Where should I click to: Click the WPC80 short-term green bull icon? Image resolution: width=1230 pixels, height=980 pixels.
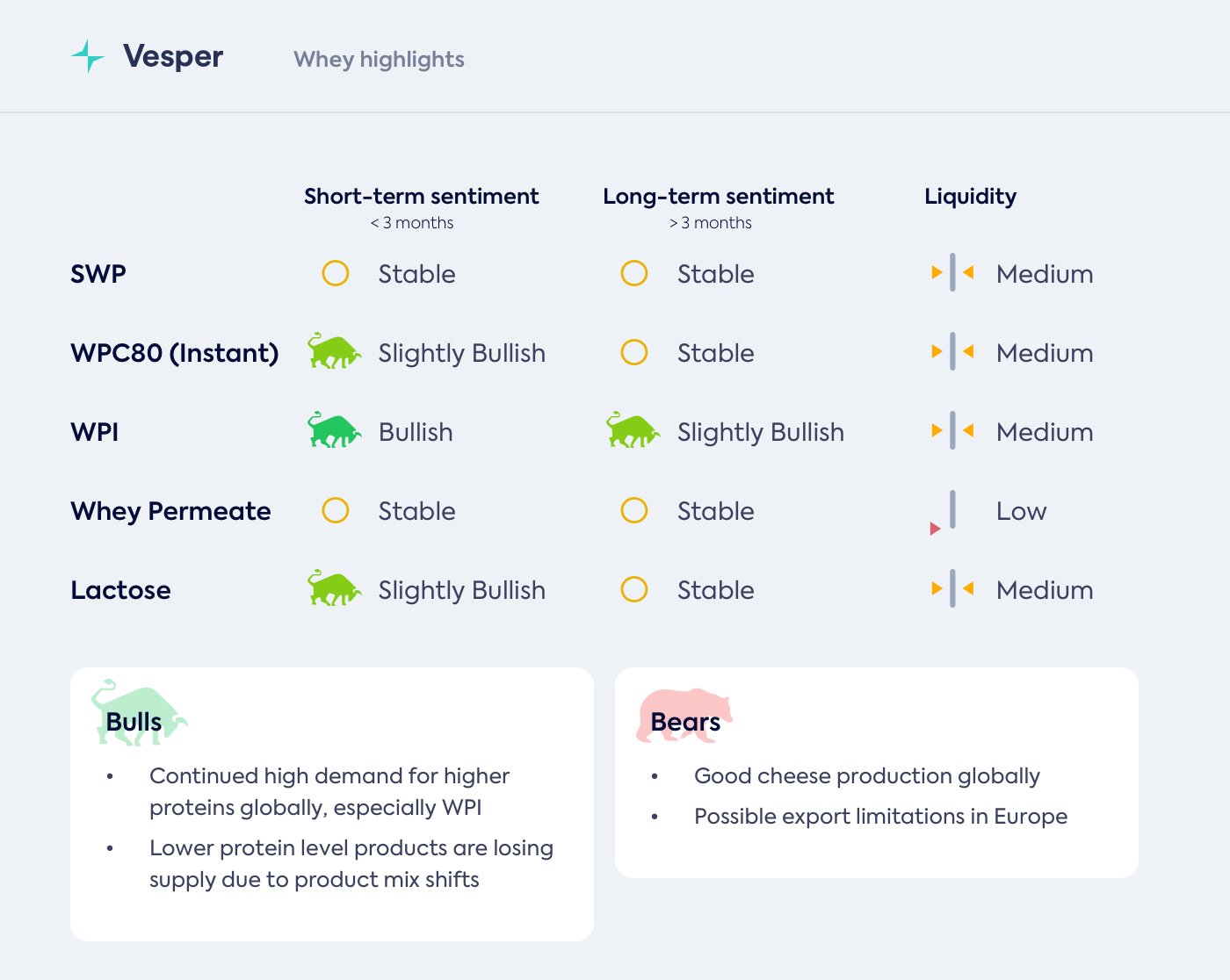click(334, 351)
